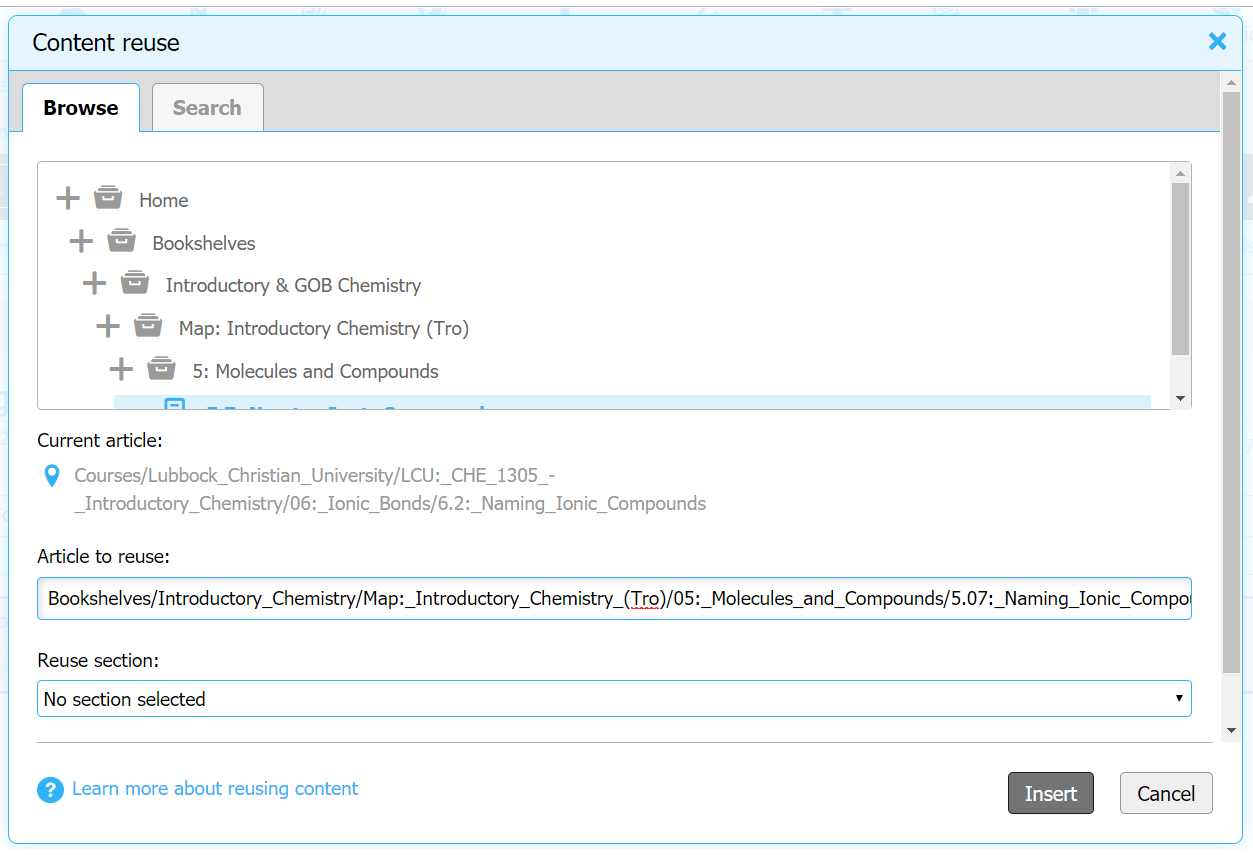
Task: Toggle the plus next to Introductory & GOB Chemistry
Action: tap(94, 284)
